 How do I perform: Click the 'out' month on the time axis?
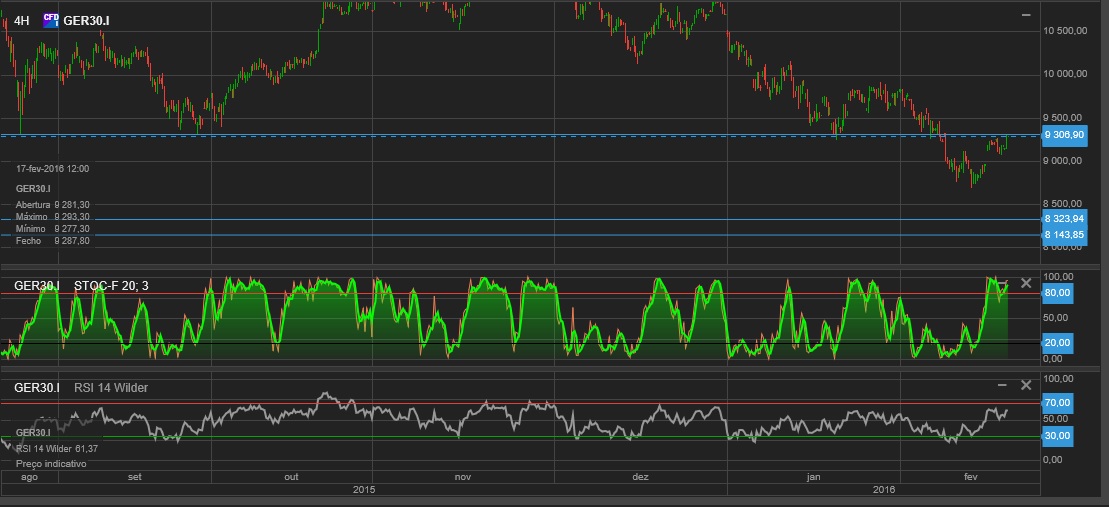(x=291, y=477)
